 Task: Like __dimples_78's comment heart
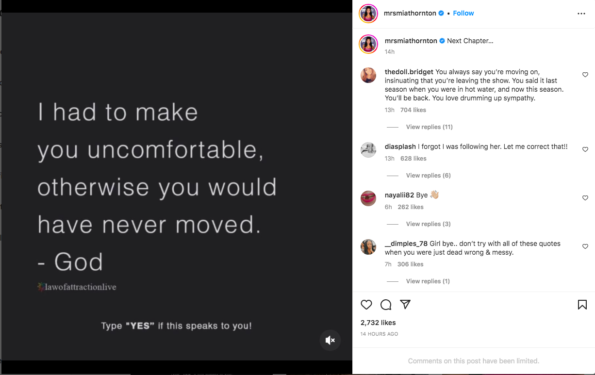click(x=585, y=246)
